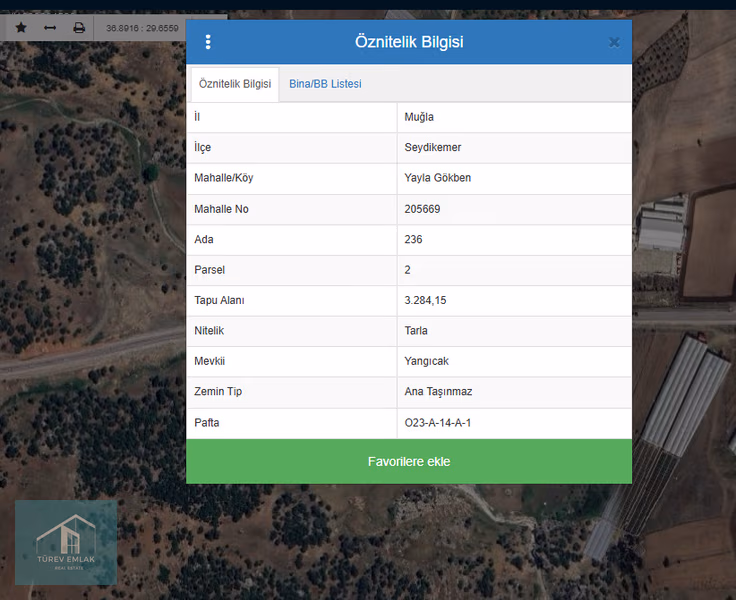Switch to the Bina/BB Listesi tab
This screenshot has height=600, width=736.
tap(325, 84)
